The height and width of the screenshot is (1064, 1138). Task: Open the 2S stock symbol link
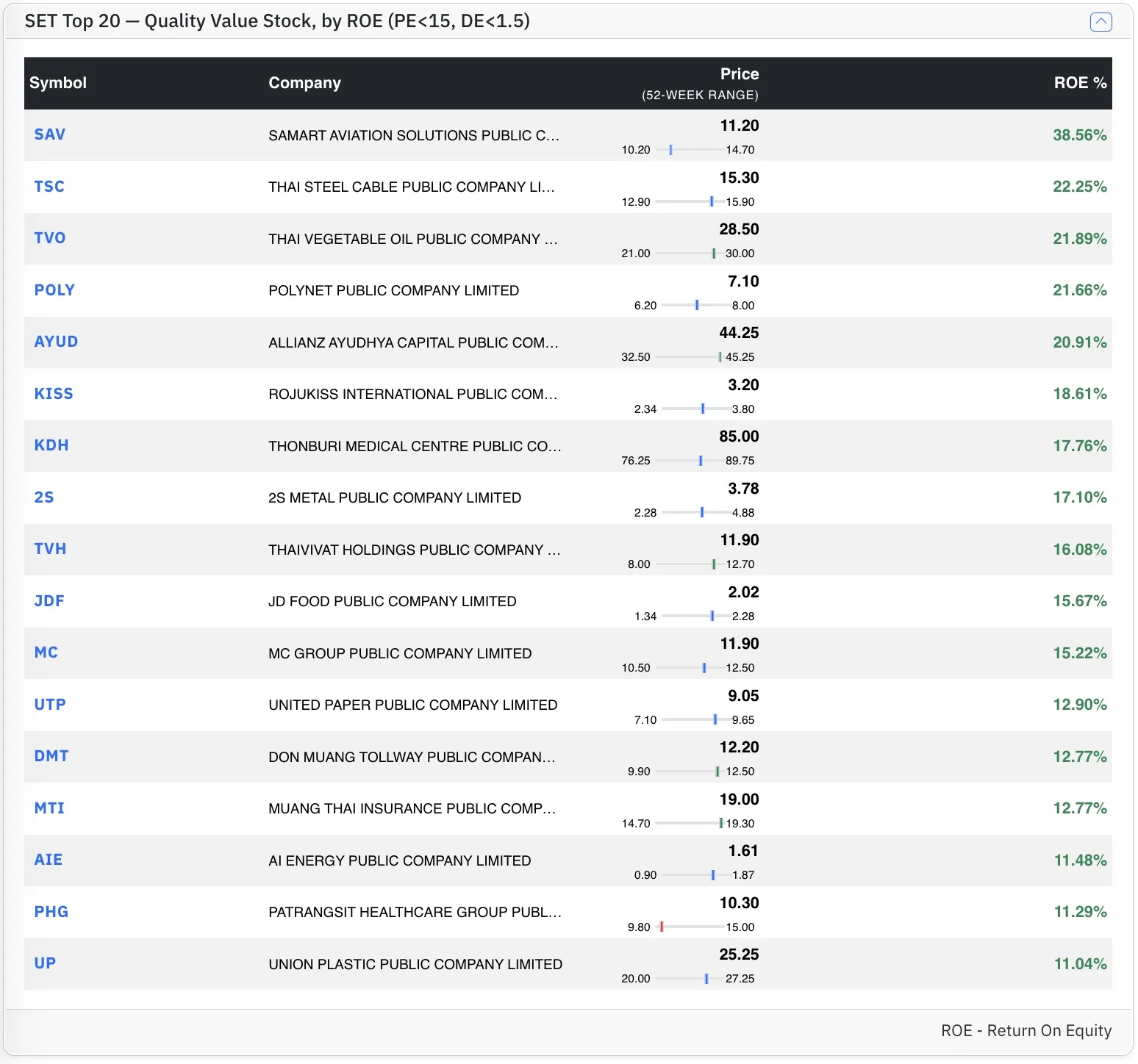click(44, 497)
